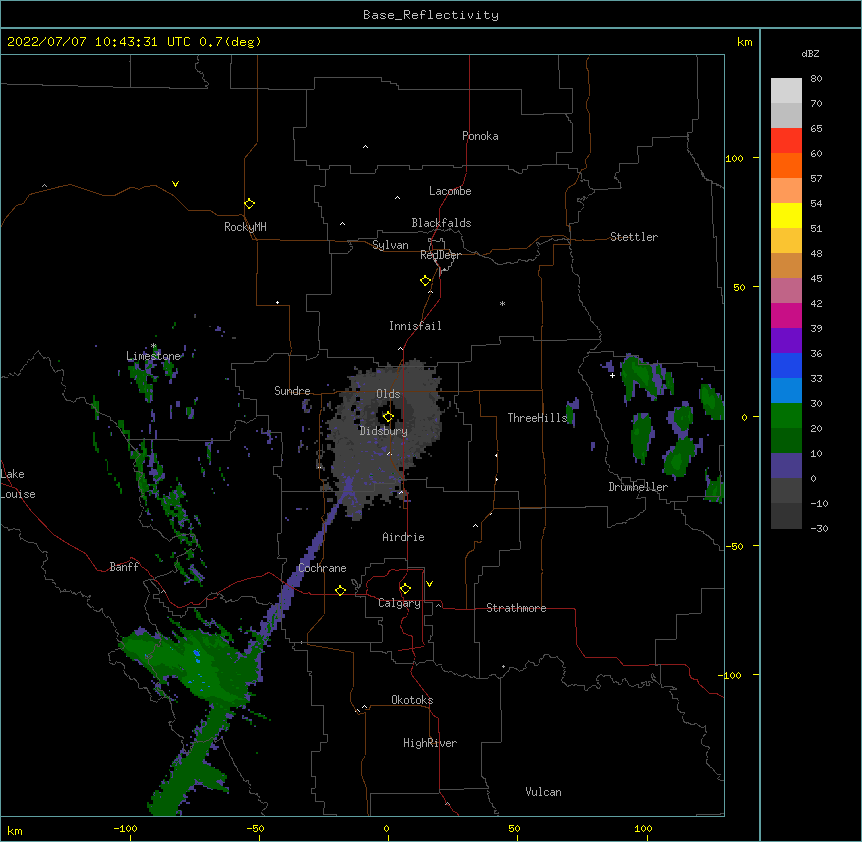Click the white plus marker northwest of Drumheller
This screenshot has height=842, width=862.
[x=612, y=375]
